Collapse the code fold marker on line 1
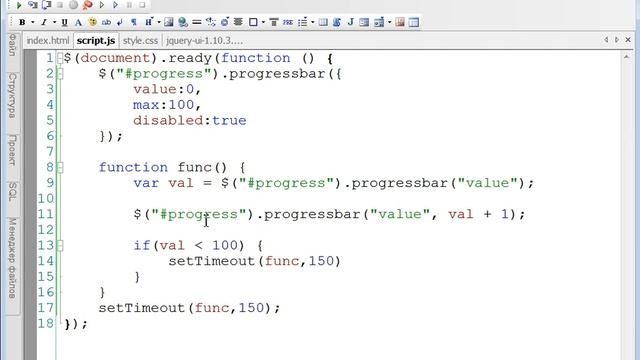 click(60, 58)
